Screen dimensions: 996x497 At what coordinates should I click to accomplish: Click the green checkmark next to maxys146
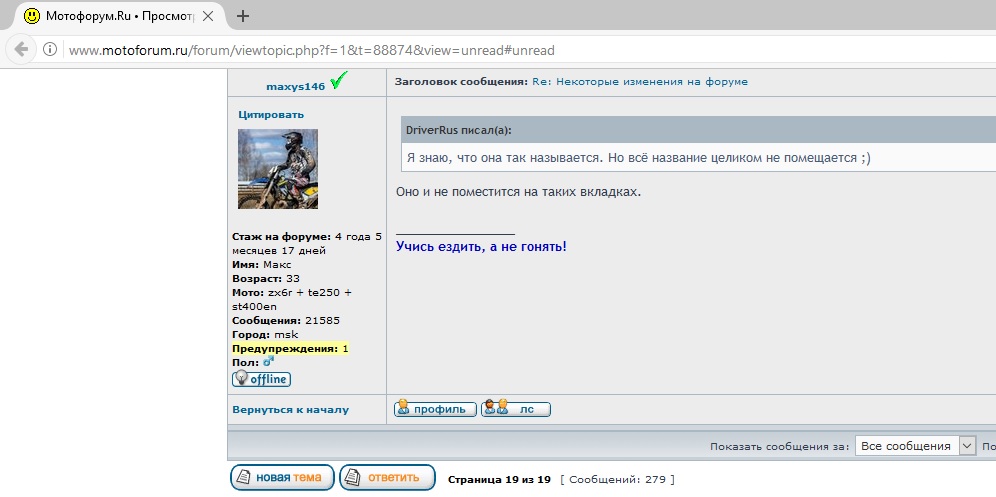click(338, 83)
